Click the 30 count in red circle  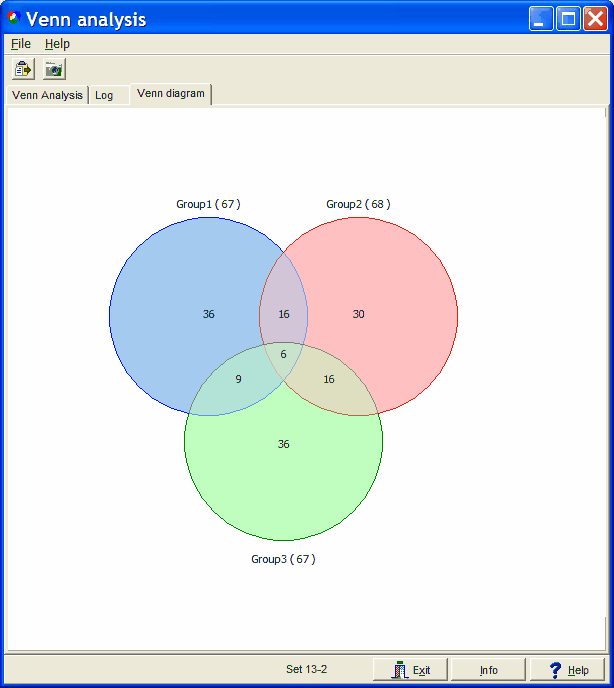[x=359, y=314]
